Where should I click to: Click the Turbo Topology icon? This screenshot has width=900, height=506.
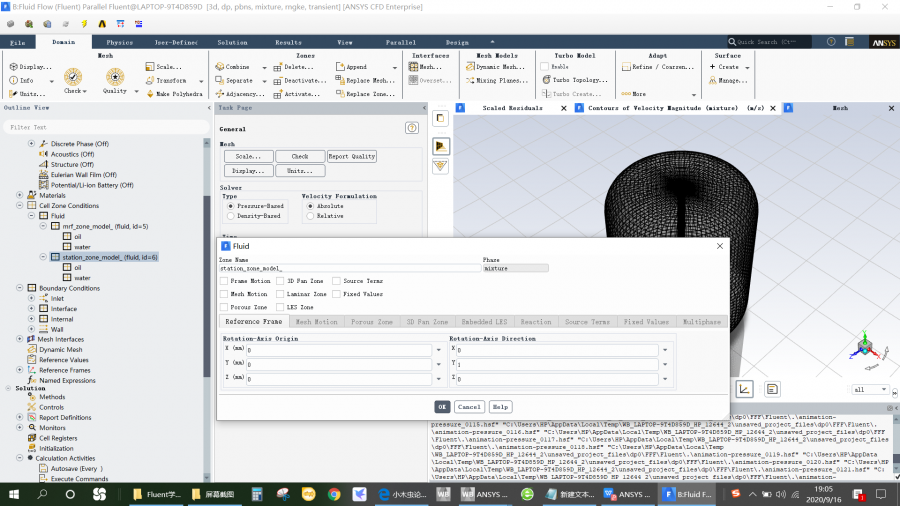pos(546,80)
